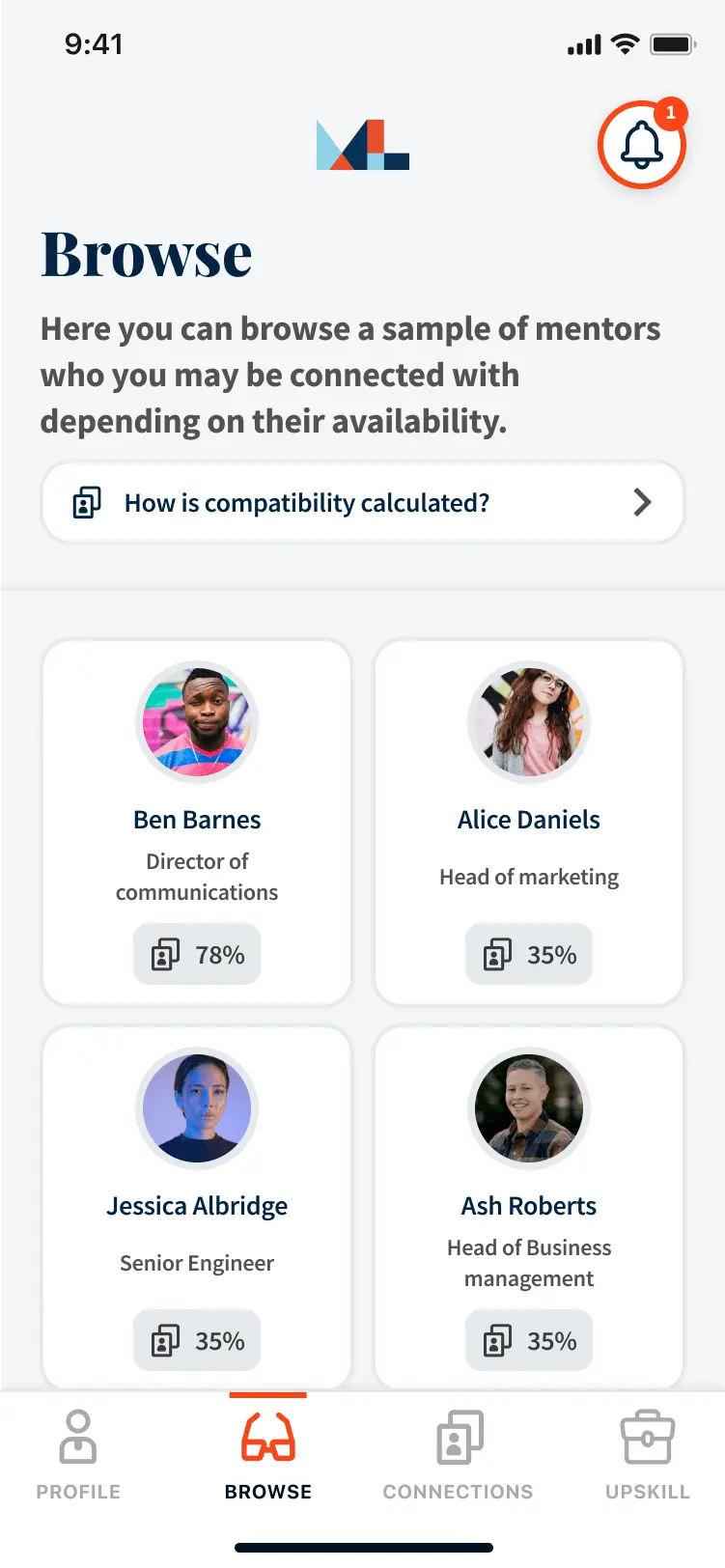Tap Ben Barnes's 78% compatibility badge
Viewport: 725px width, 1568px height.
coord(197,955)
